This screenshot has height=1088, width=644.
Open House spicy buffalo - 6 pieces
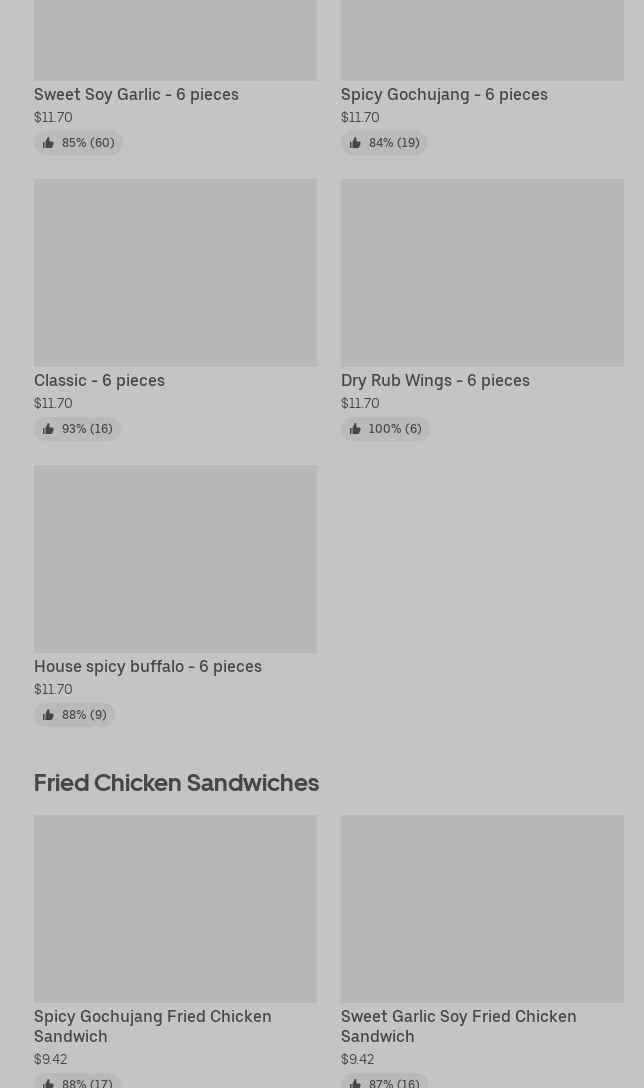(x=148, y=666)
